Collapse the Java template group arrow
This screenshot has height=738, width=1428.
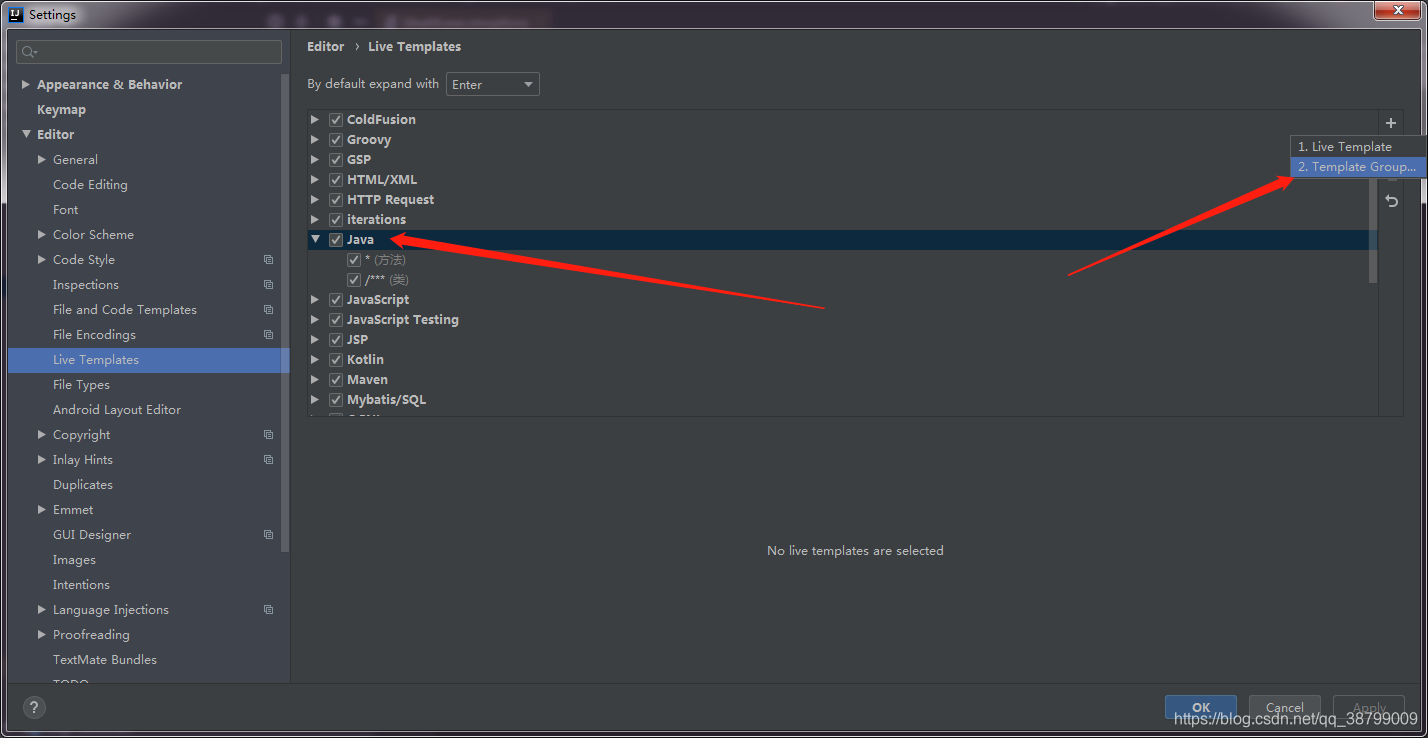tap(315, 240)
